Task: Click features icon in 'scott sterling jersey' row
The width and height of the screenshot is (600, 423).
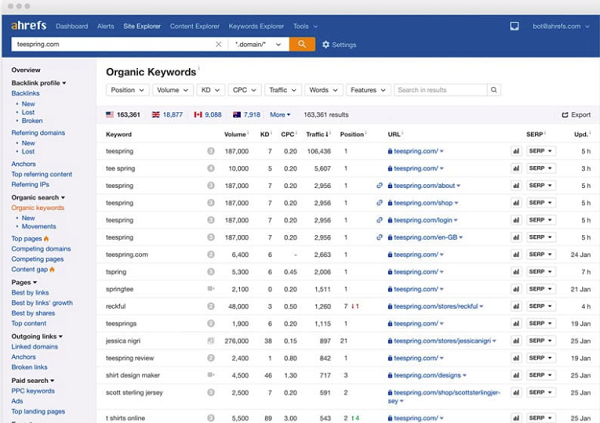Action: coord(211,392)
